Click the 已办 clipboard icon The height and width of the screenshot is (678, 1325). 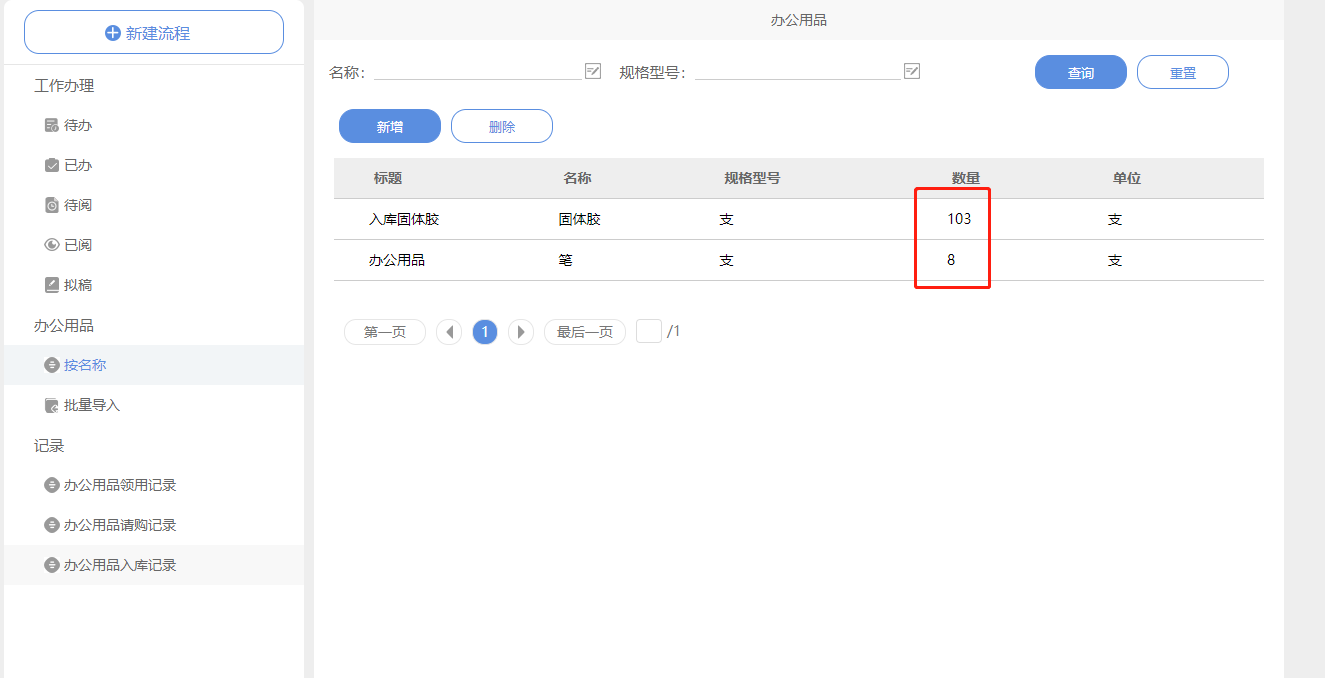pyautogui.click(x=52, y=165)
